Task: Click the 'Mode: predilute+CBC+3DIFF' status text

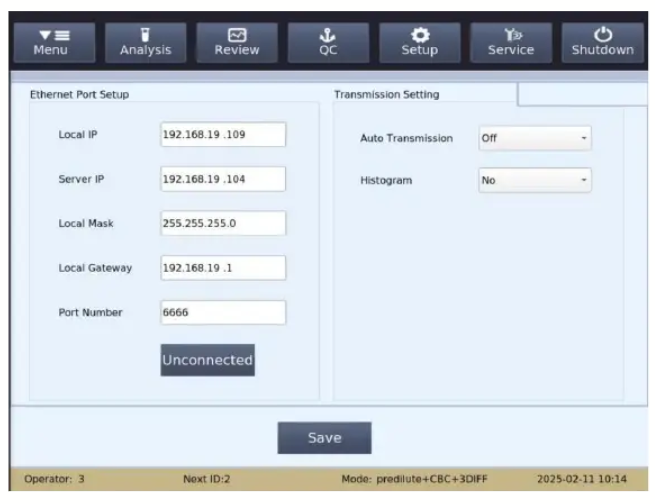Action: point(414,479)
